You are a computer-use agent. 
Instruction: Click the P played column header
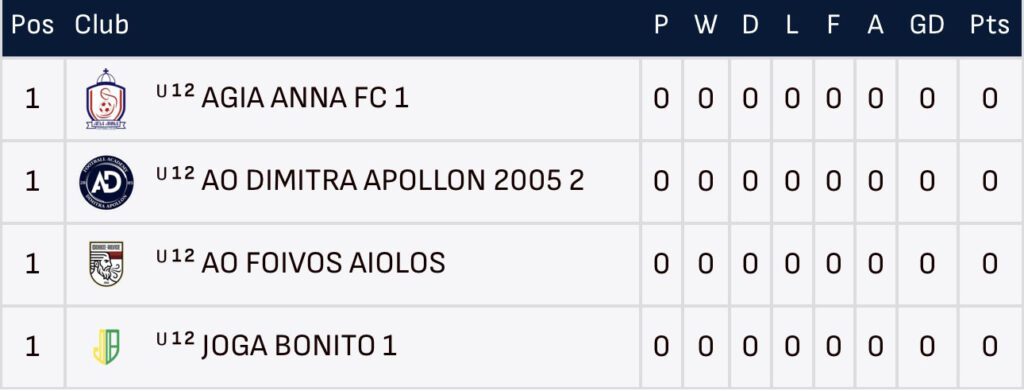click(661, 25)
